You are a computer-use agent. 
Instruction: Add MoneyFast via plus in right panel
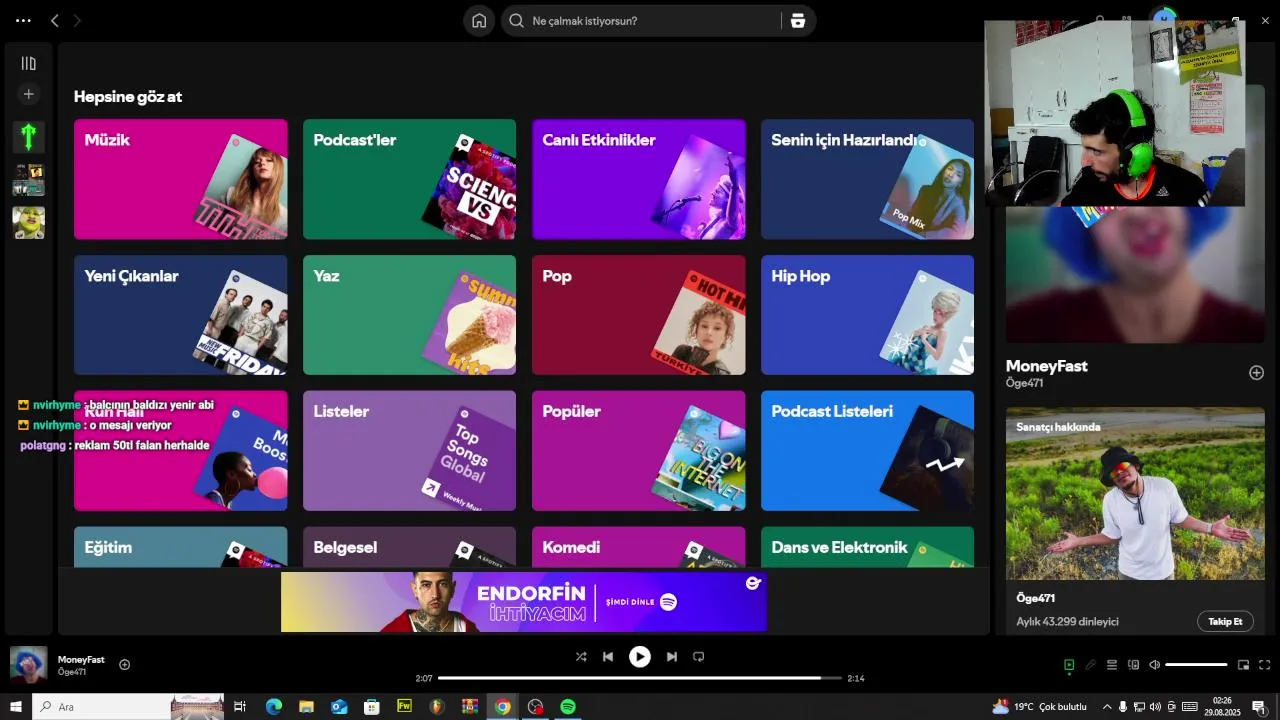point(1256,373)
